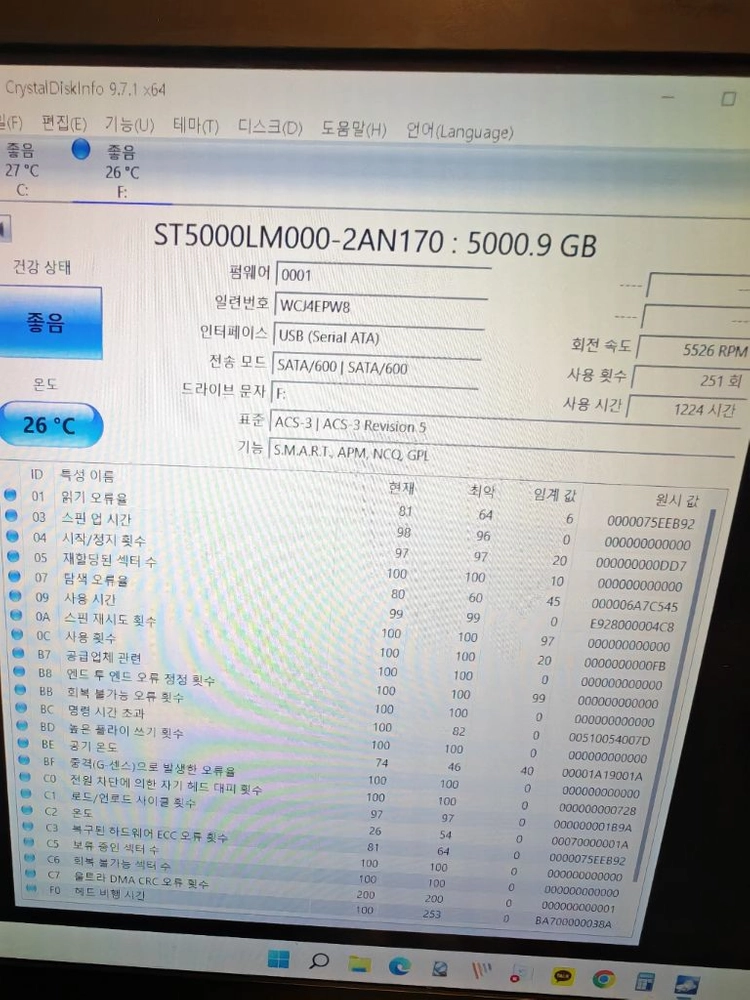Click status icon for 스핀 업 시간 row

coord(11,515)
